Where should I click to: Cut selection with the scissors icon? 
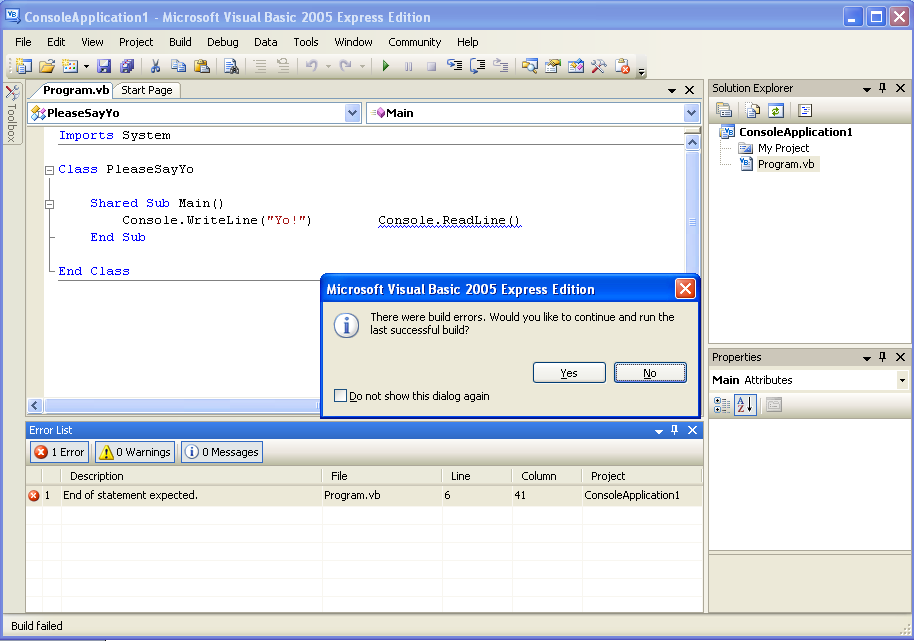pos(156,66)
